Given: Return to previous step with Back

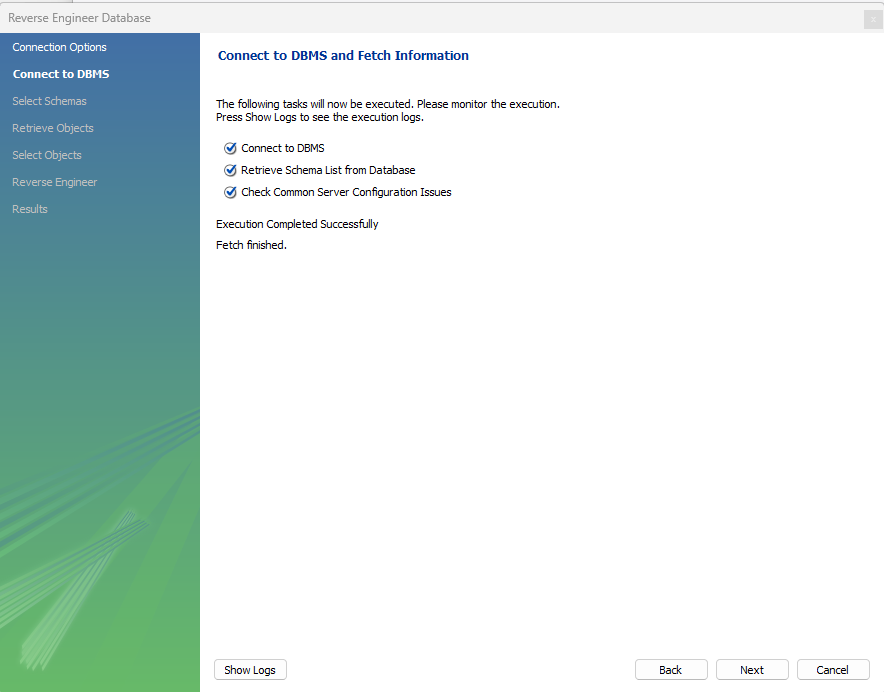Looking at the screenshot, I should [671, 670].
